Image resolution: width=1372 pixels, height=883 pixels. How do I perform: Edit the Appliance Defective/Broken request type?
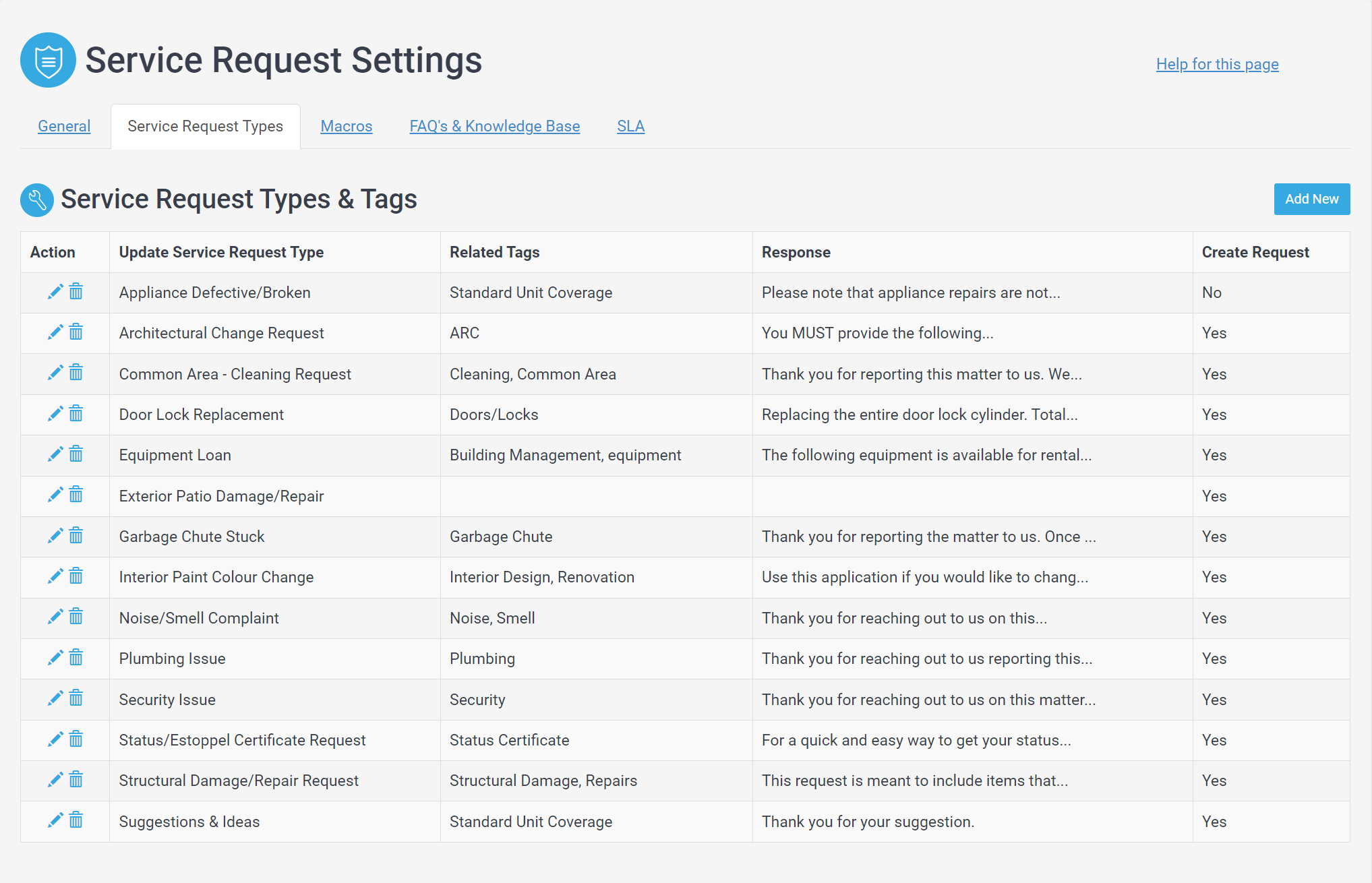tap(55, 292)
